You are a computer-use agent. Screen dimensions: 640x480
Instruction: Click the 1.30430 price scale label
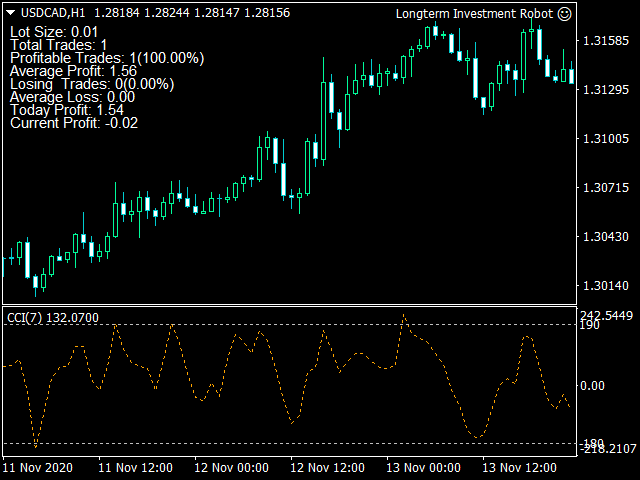(606, 236)
